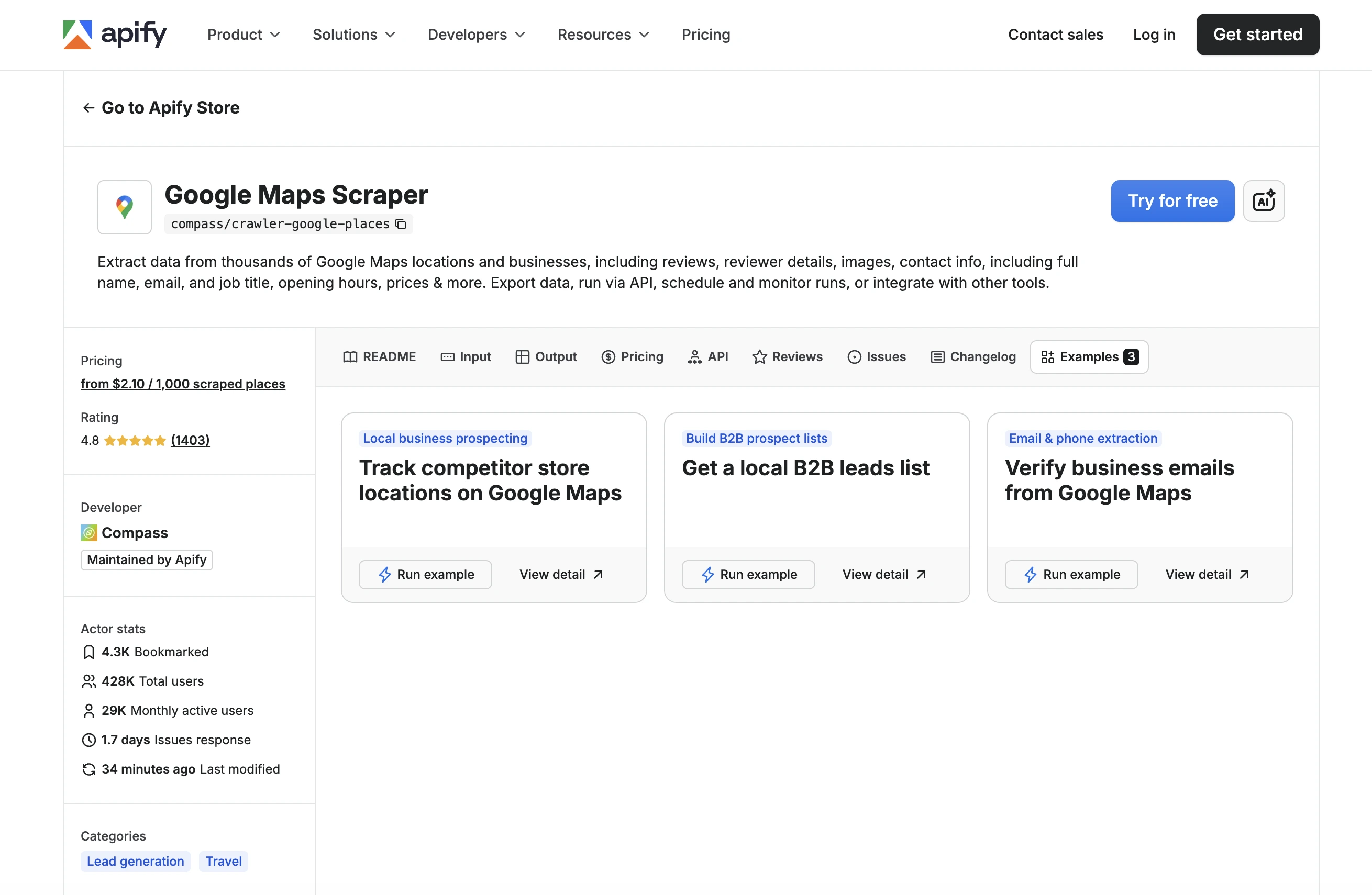Select the Travel category tag

(x=224, y=862)
